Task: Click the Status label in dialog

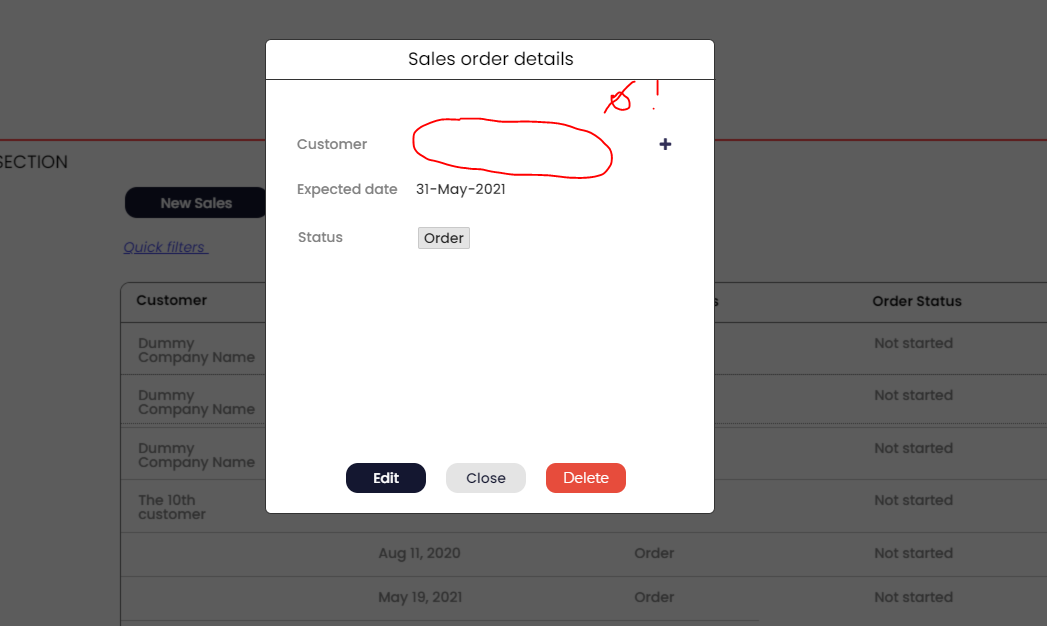Action: [x=320, y=238]
